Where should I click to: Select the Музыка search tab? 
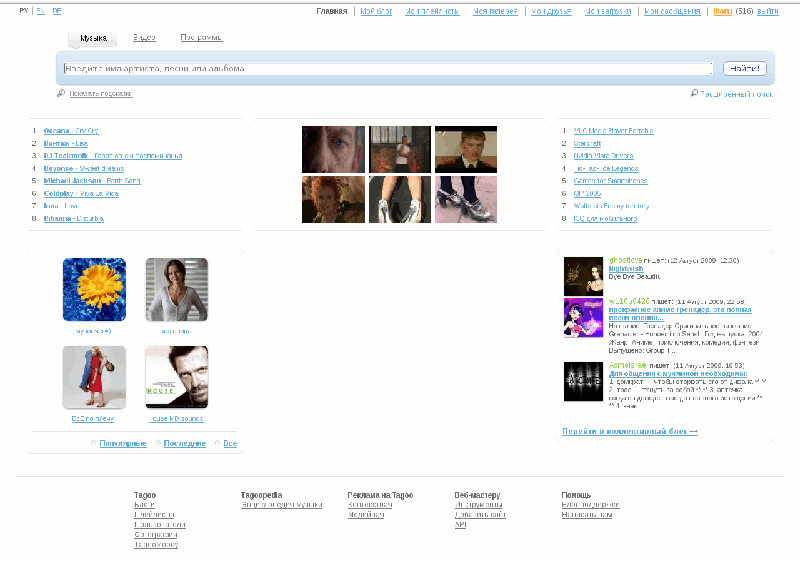93,38
